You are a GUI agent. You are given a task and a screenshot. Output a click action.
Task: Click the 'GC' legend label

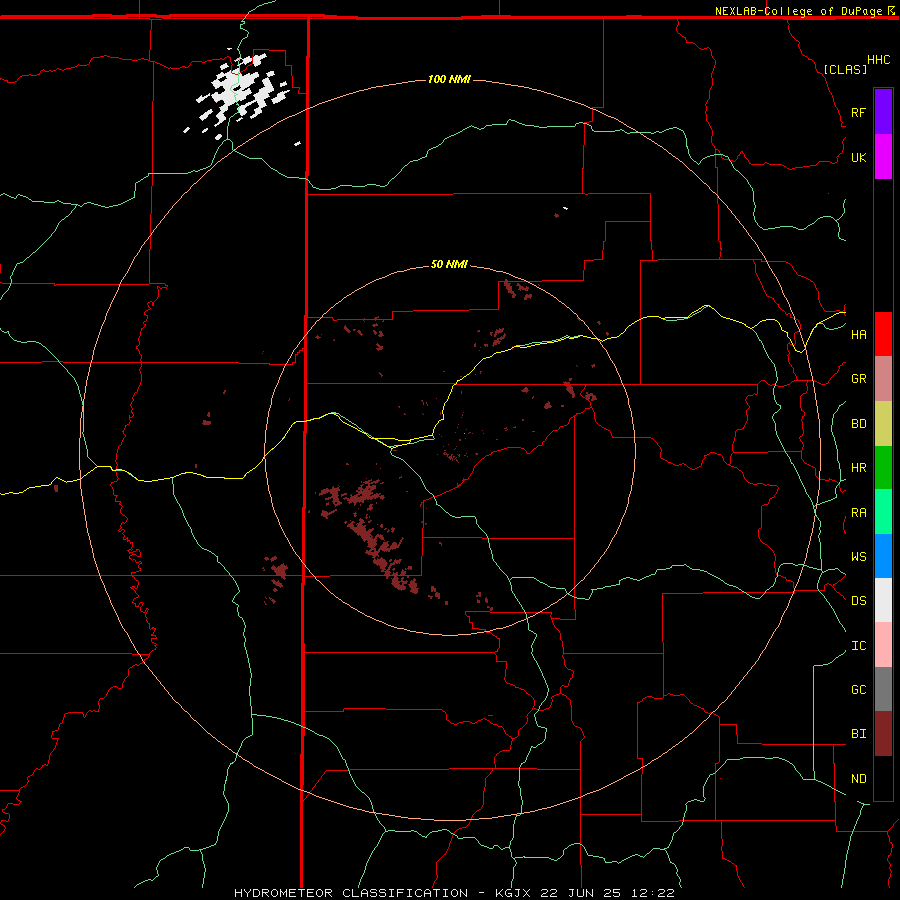pos(858,690)
